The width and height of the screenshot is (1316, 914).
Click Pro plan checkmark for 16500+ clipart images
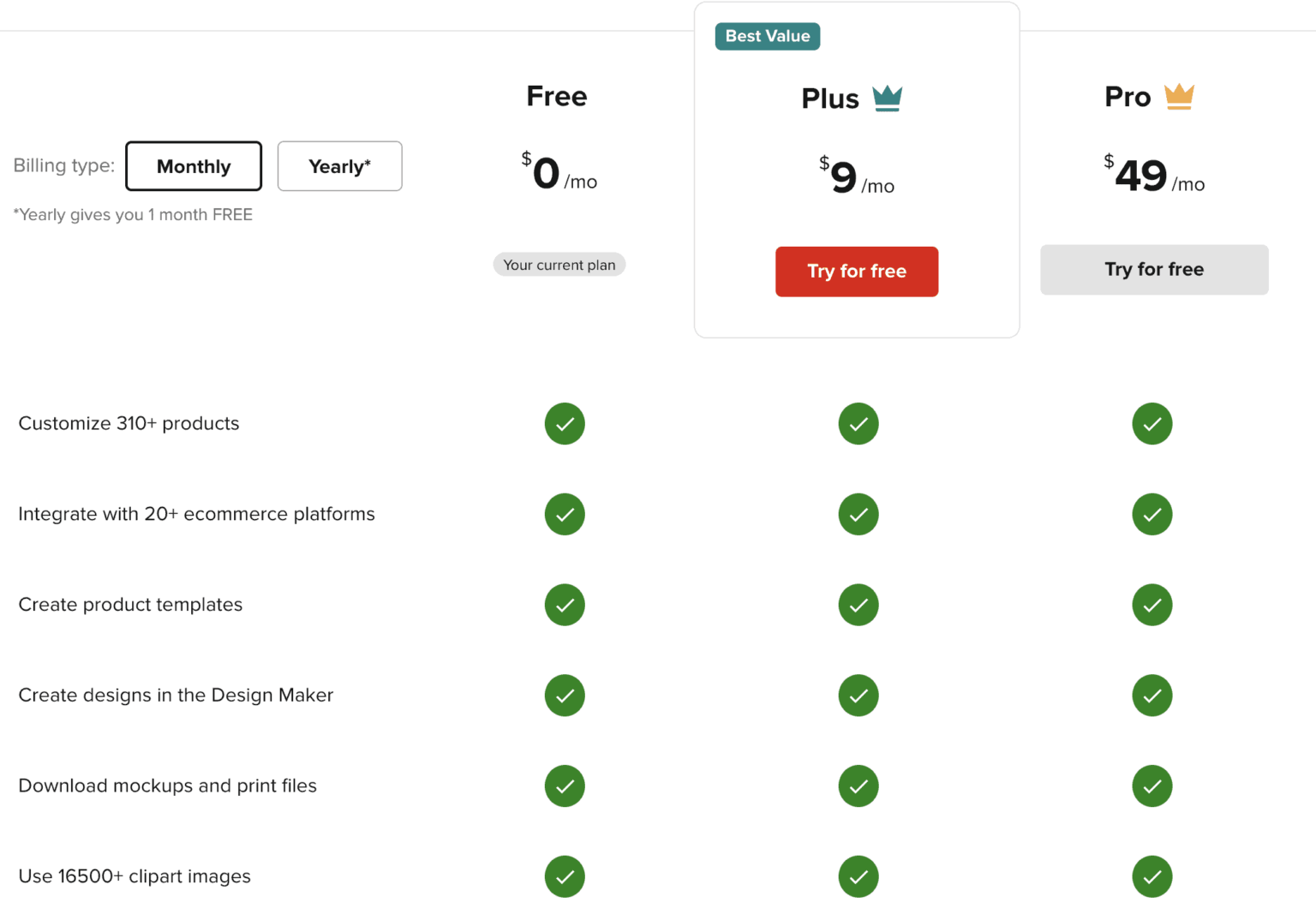tap(1151, 876)
